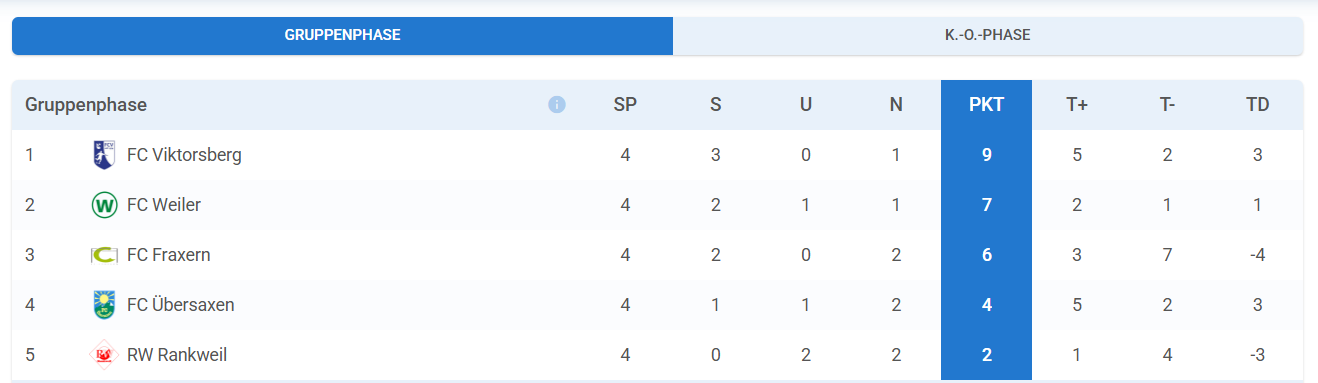Viewport: 1318px width, 383px height.
Task: Click the info icon beside Gruppenphase header
Action: (x=557, y=105)
